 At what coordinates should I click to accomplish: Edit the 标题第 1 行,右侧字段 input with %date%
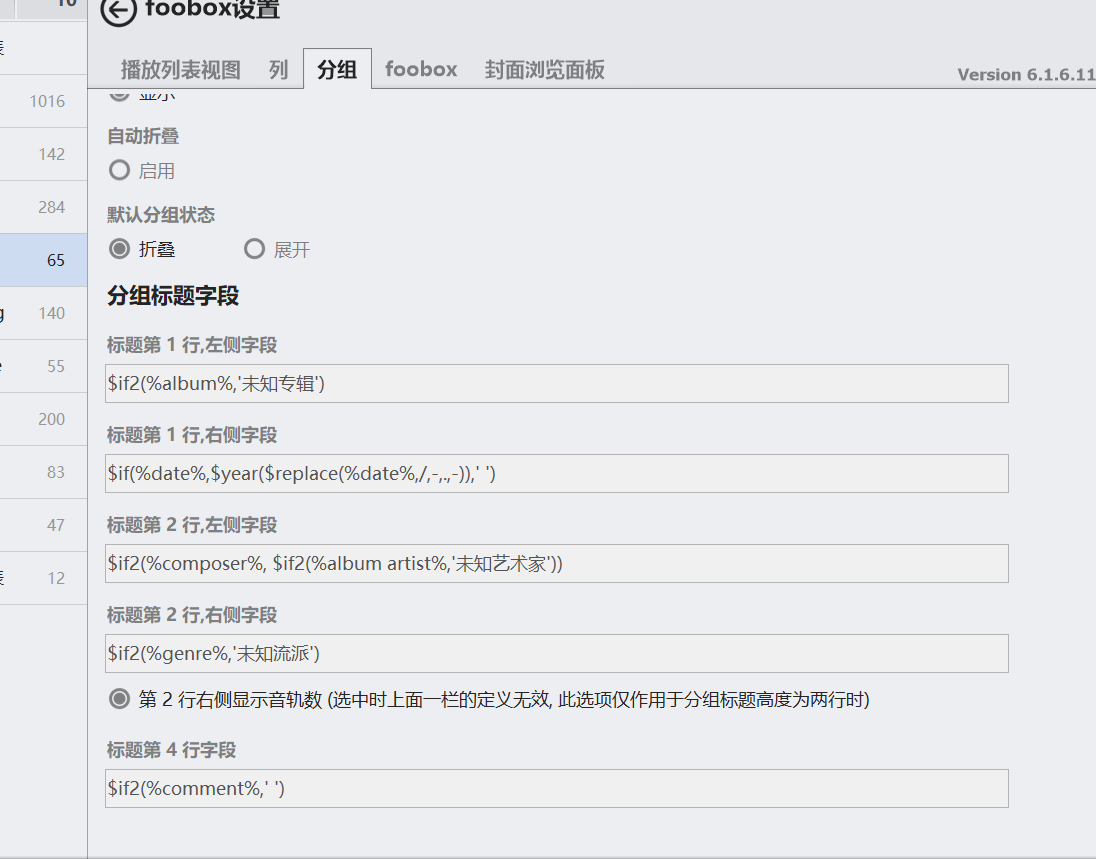coord(556,473)
